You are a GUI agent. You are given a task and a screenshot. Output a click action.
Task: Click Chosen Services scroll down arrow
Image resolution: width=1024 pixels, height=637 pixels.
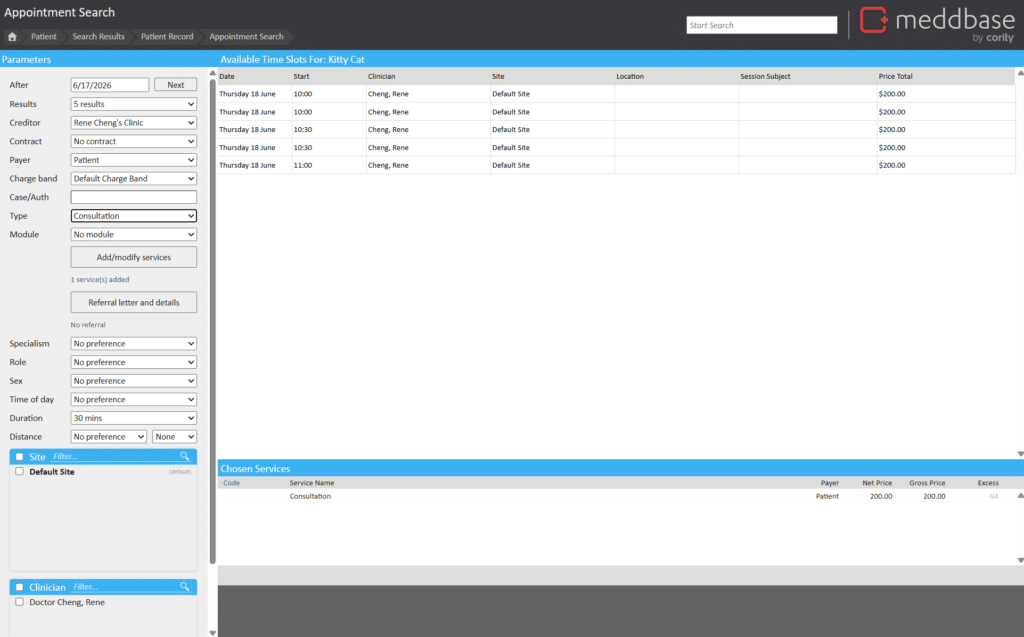point(1020,560)
